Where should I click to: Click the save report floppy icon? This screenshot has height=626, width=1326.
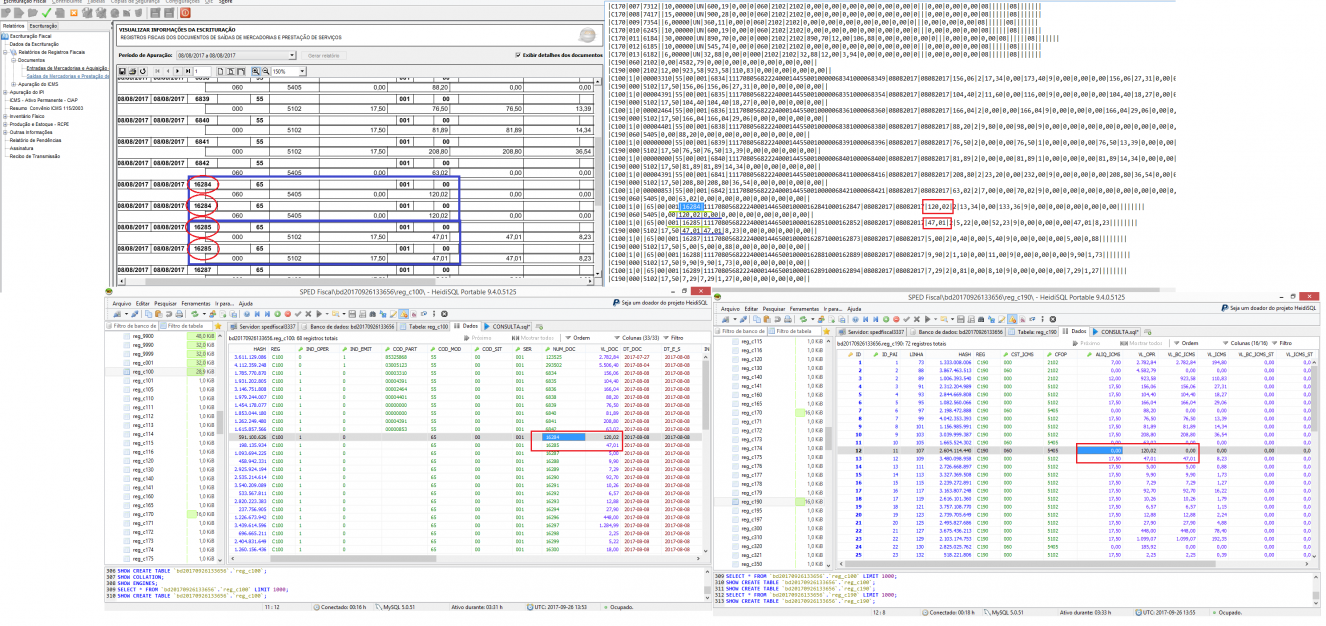coord(122,72)
